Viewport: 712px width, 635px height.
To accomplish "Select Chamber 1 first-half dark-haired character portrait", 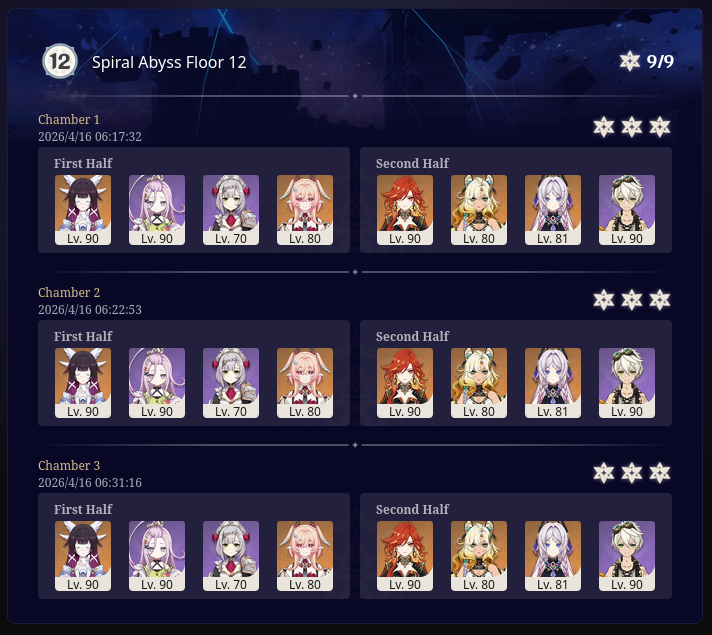I will (x=83, y=210).
